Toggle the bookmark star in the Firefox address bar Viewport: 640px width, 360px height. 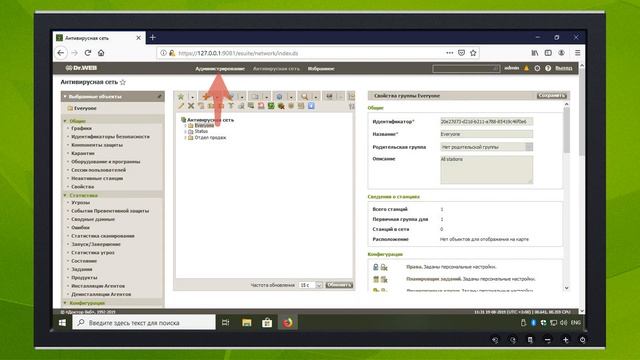tap(473, 53)
